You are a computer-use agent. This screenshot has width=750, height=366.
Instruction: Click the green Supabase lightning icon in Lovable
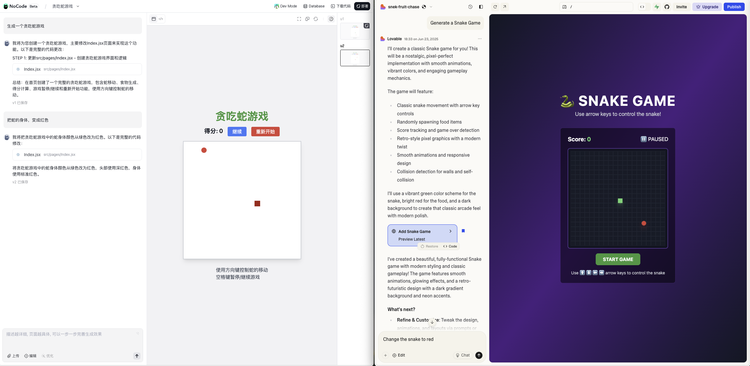[x=657, y=7]
